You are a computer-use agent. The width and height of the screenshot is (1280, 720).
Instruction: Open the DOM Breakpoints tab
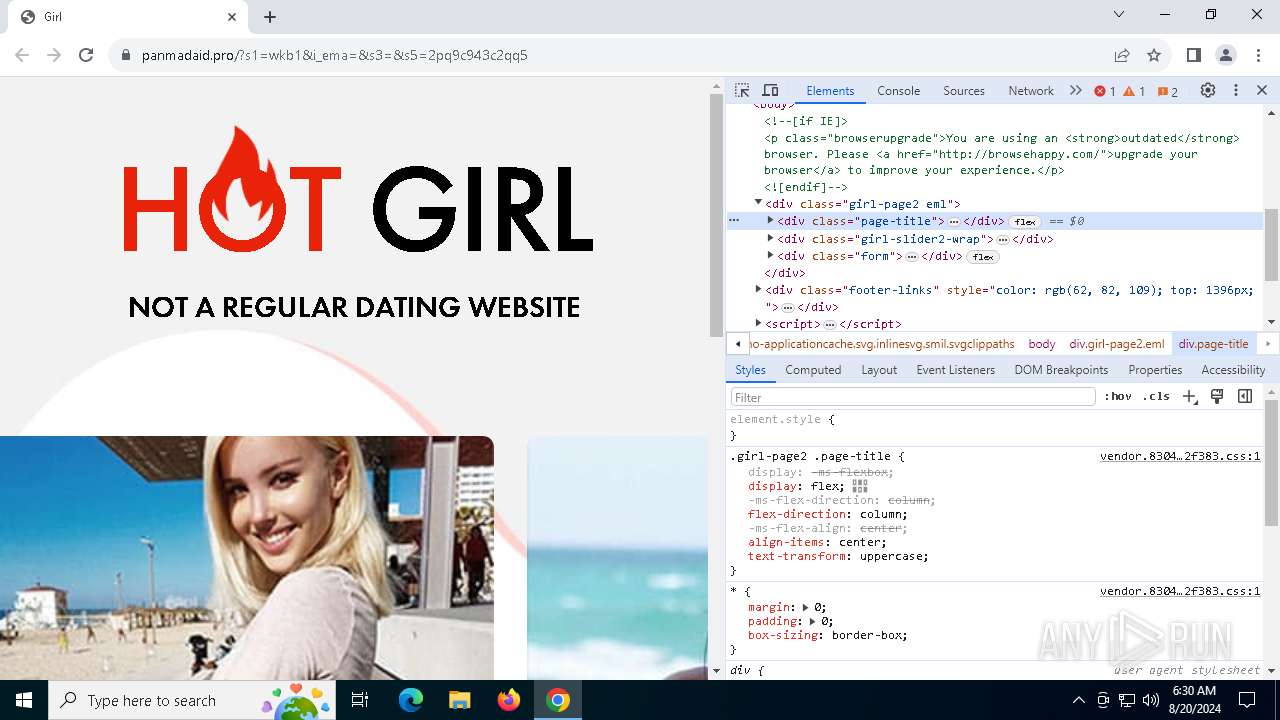click(1061, 370)
